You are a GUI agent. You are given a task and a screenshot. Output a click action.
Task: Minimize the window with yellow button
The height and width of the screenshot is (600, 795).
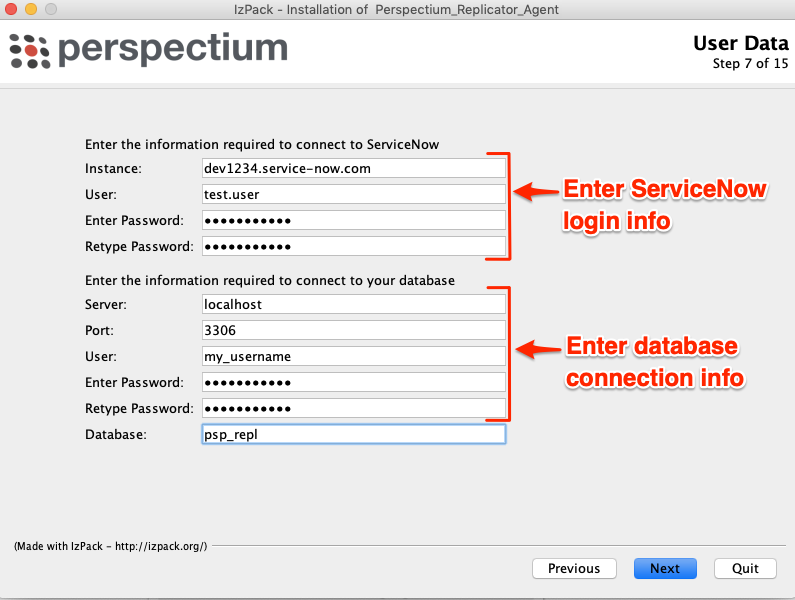[x=31, y=9]
